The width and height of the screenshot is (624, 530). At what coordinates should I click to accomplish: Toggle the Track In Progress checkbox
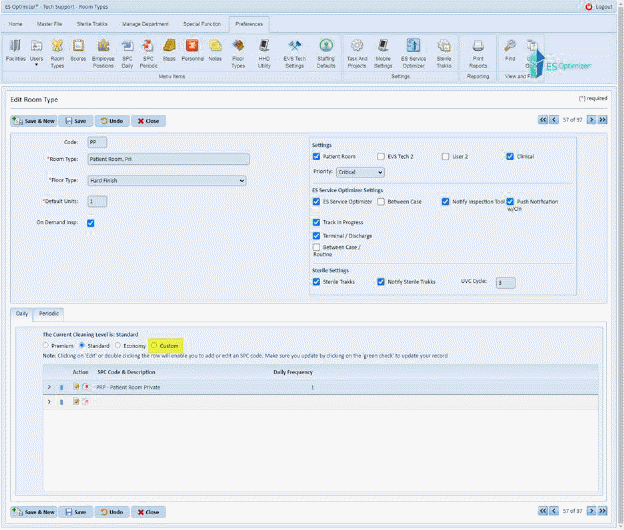click(x=316, y=222)
